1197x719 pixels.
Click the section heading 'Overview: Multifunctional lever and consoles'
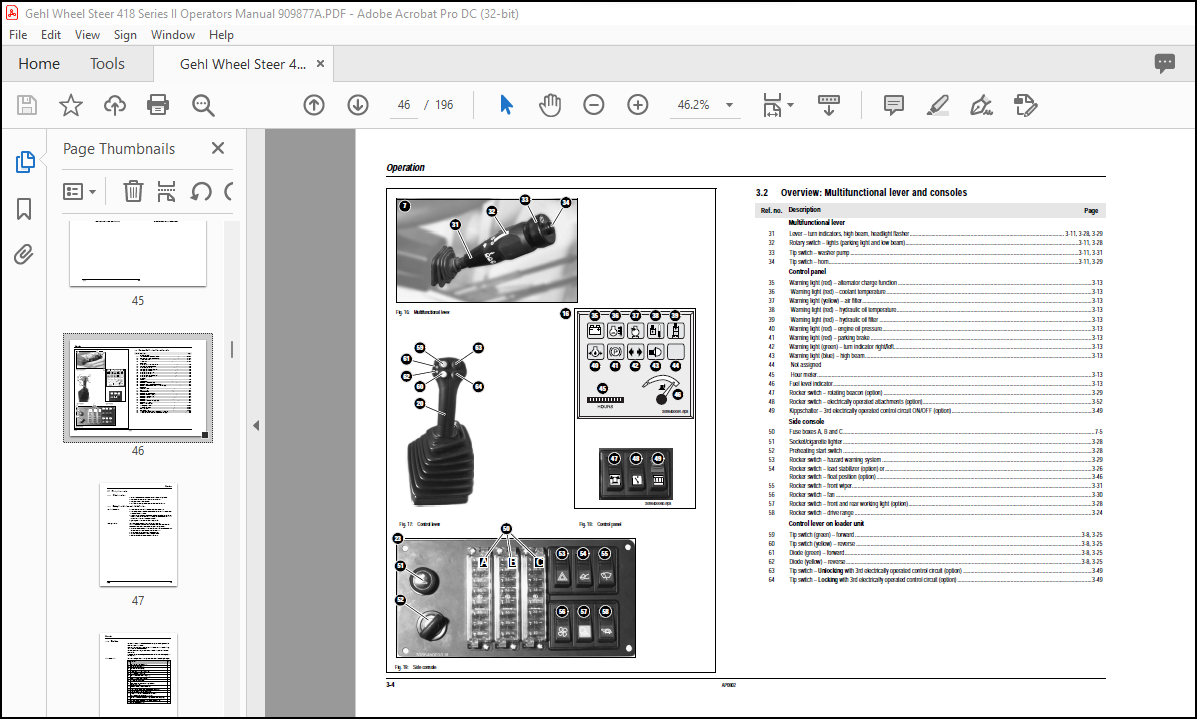point(873,192)
